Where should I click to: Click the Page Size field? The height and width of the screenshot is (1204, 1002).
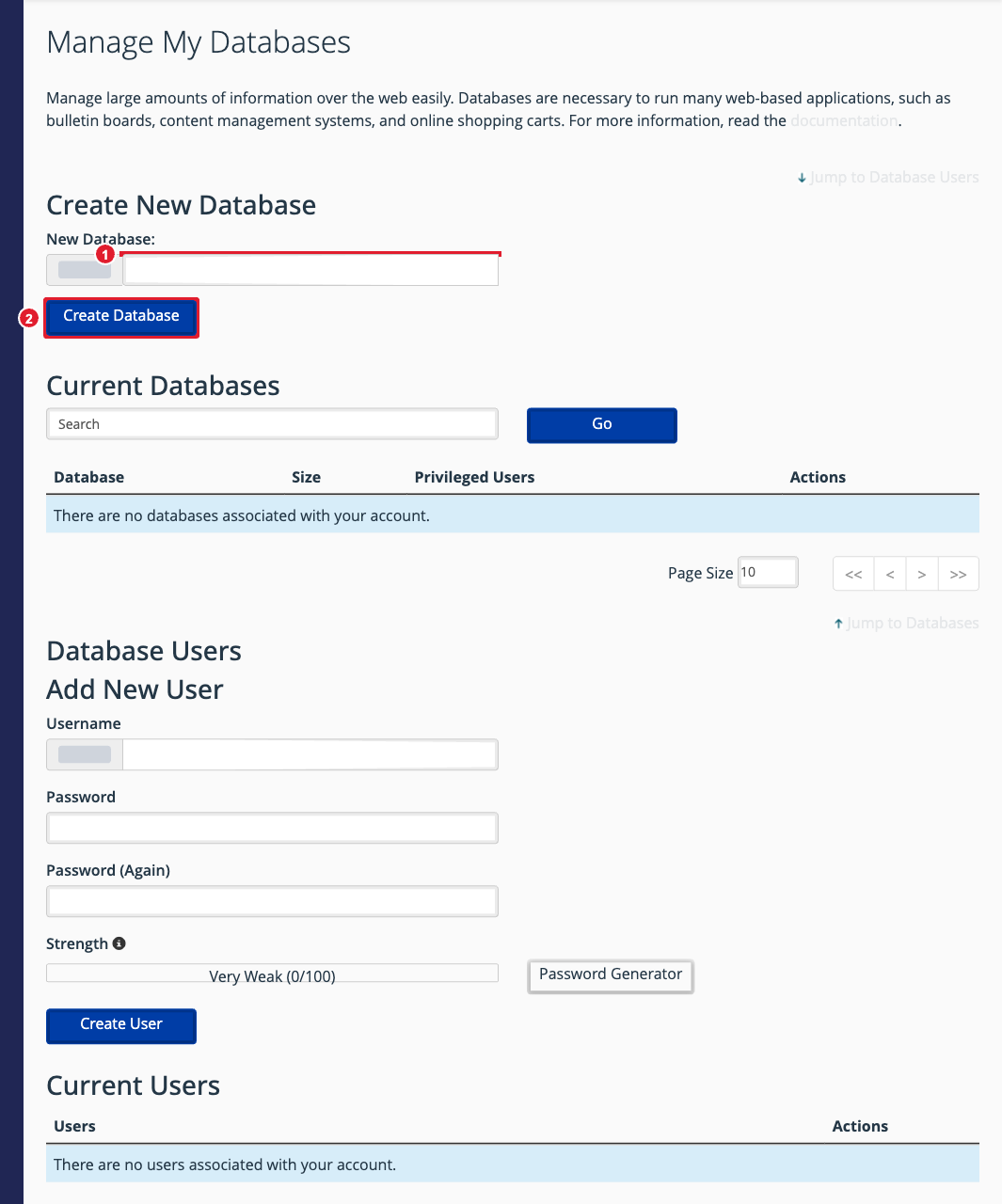pos(768,572)
